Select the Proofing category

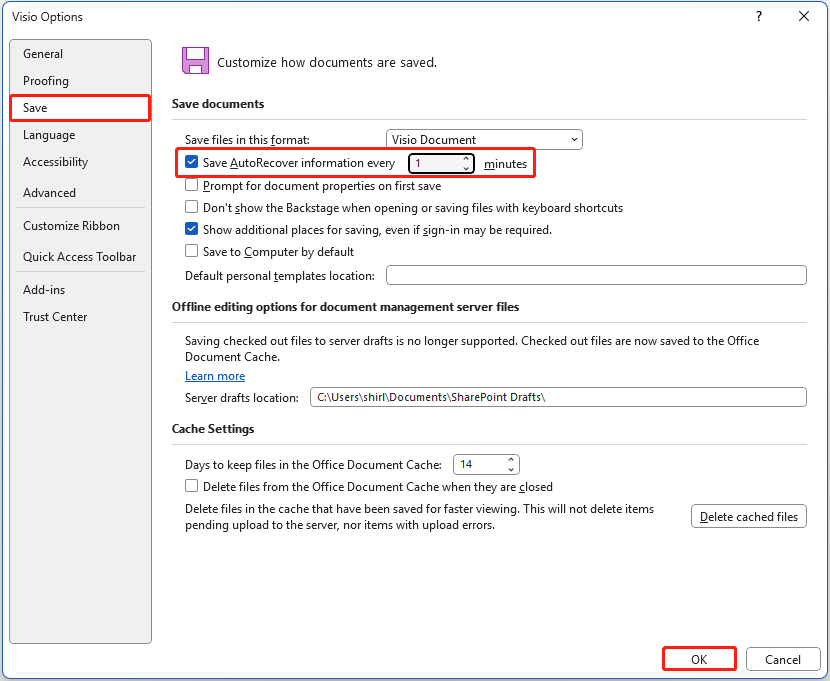(46, 81)
